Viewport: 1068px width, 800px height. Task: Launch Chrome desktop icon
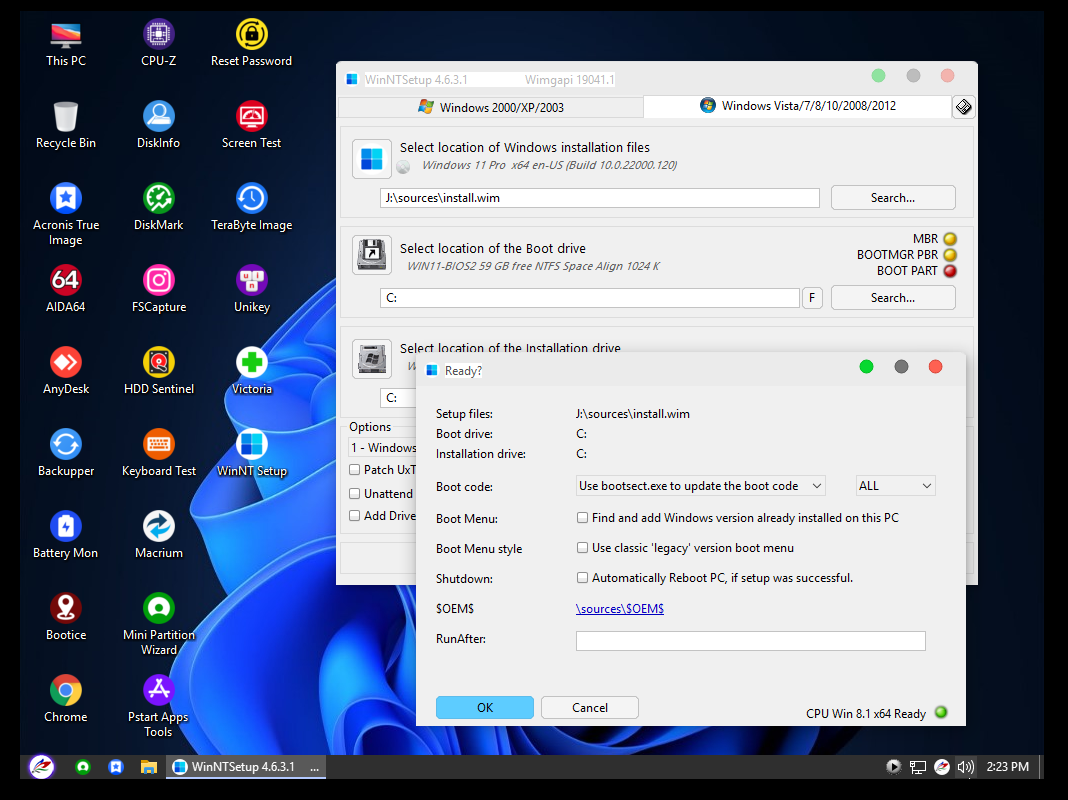(65, 700)
